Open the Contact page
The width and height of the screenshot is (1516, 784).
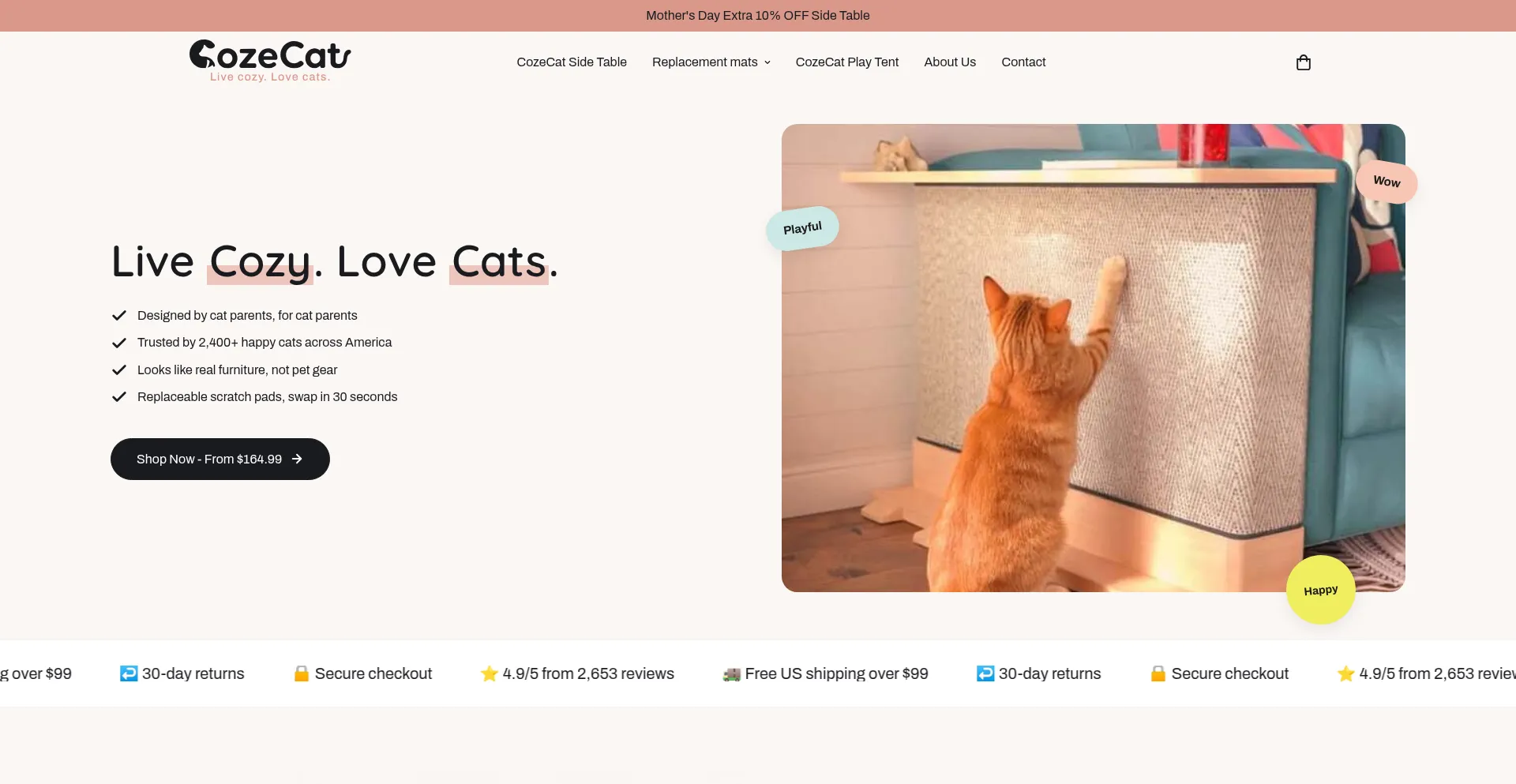point(1023,62)
